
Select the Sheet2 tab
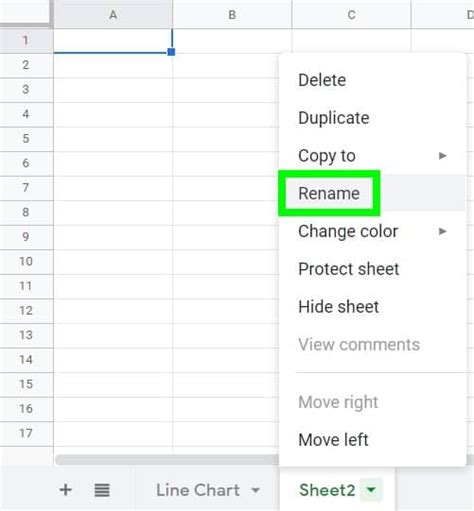(x=327, y=490)
